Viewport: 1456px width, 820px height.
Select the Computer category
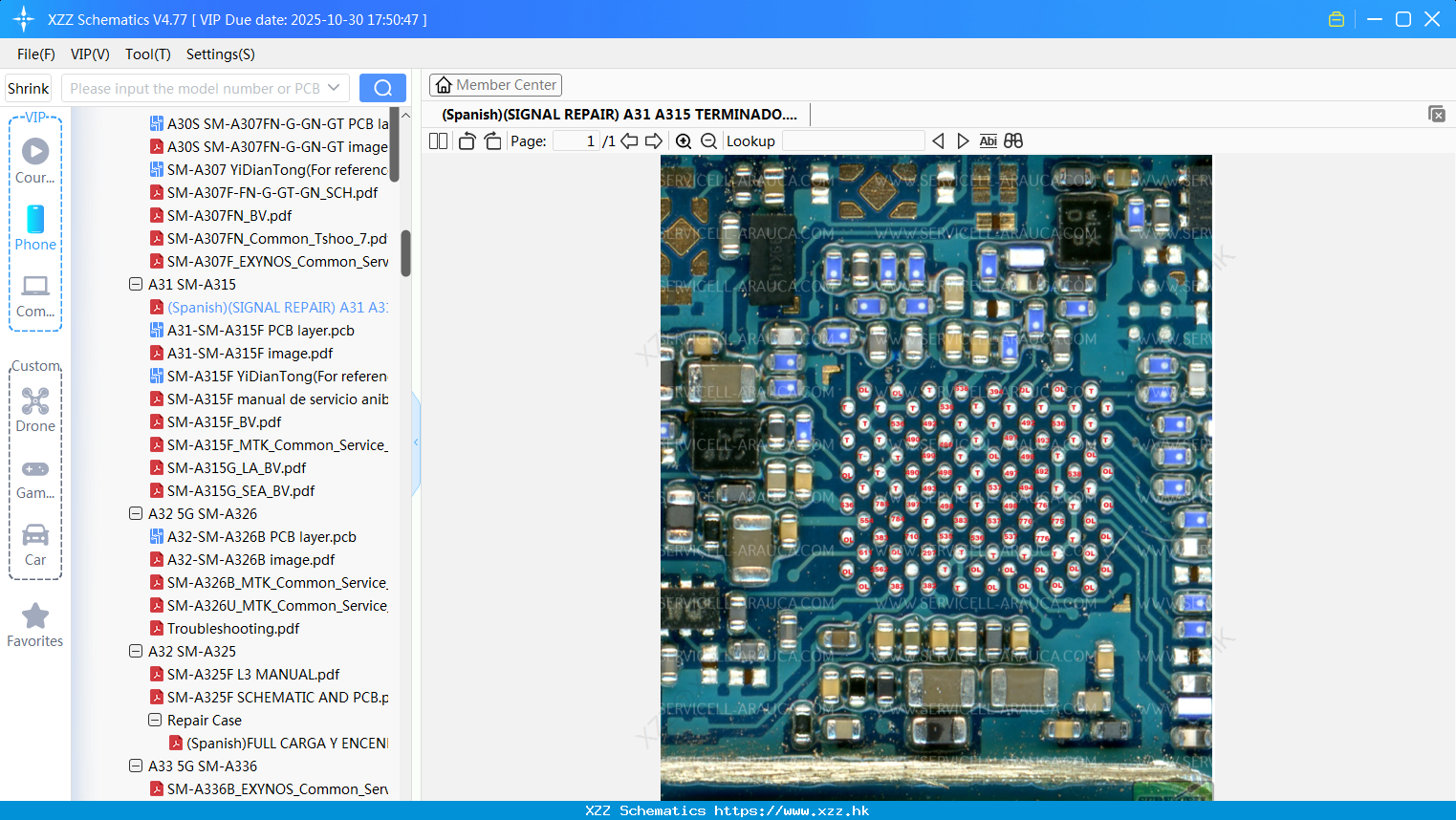coord(35,296)
